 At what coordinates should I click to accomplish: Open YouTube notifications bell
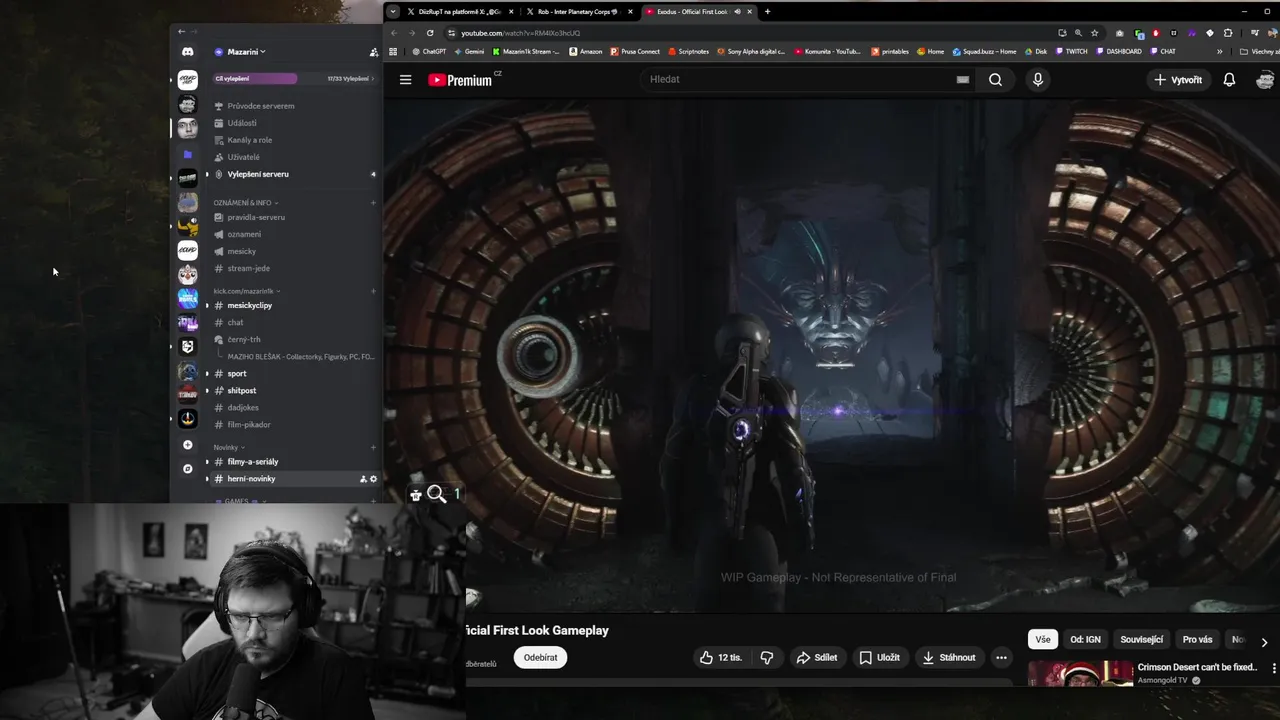point(1229,80)
